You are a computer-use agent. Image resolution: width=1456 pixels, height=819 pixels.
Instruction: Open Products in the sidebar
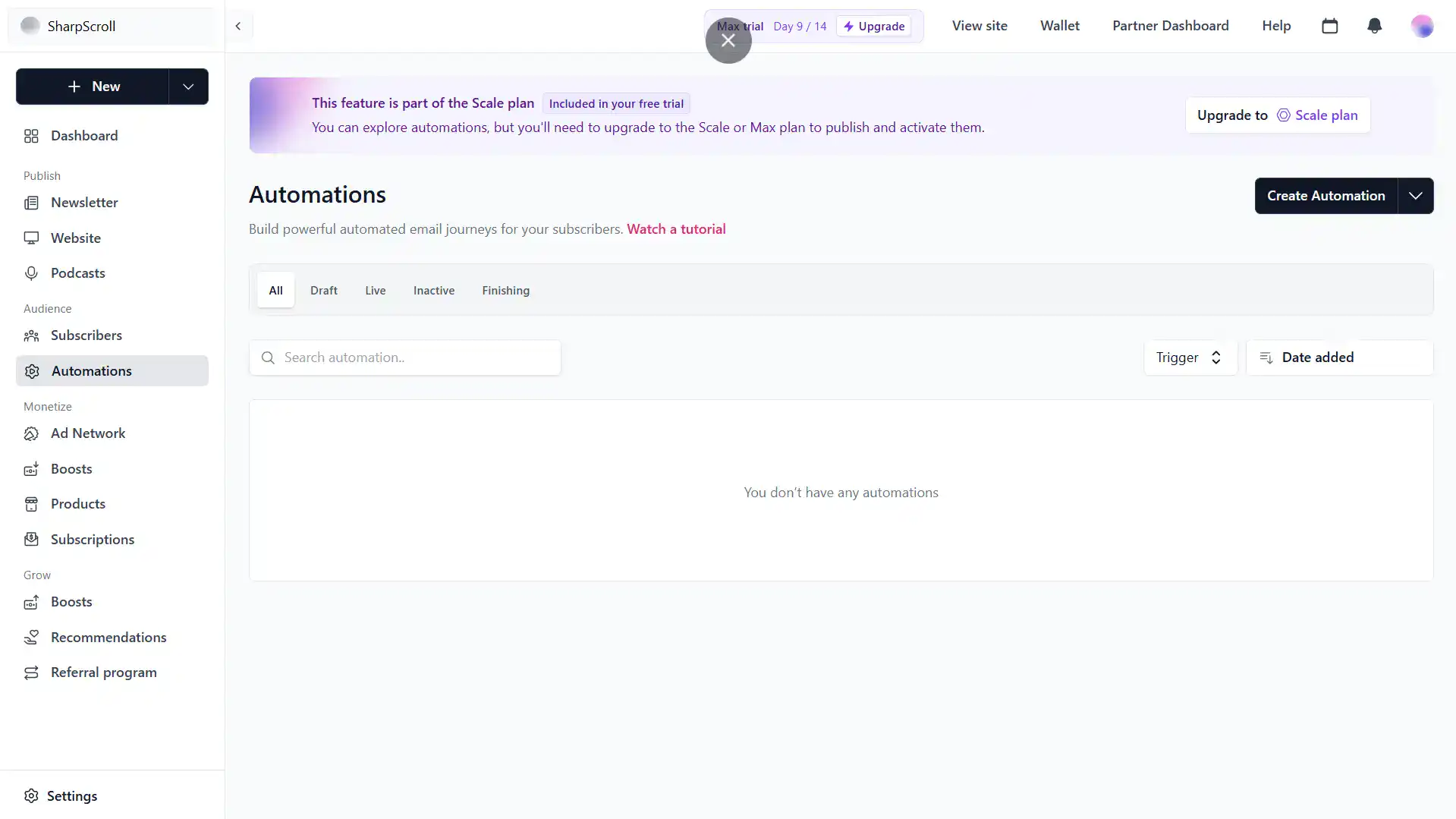(x=112, y=504)
